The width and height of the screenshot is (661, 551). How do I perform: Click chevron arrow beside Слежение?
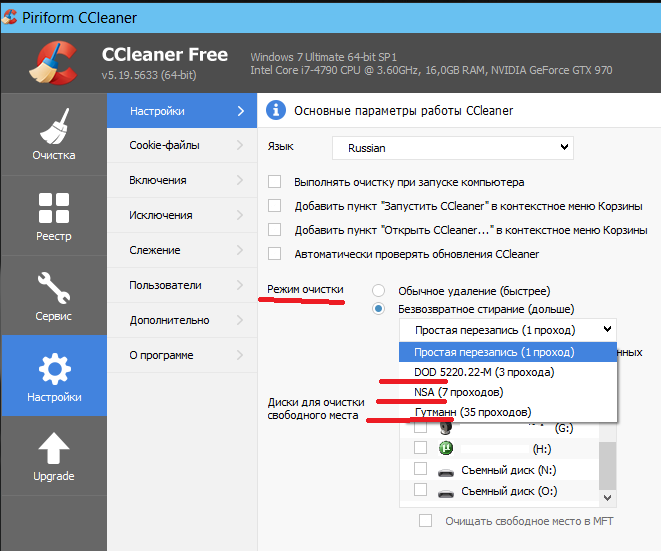click(x=240, y=250)
